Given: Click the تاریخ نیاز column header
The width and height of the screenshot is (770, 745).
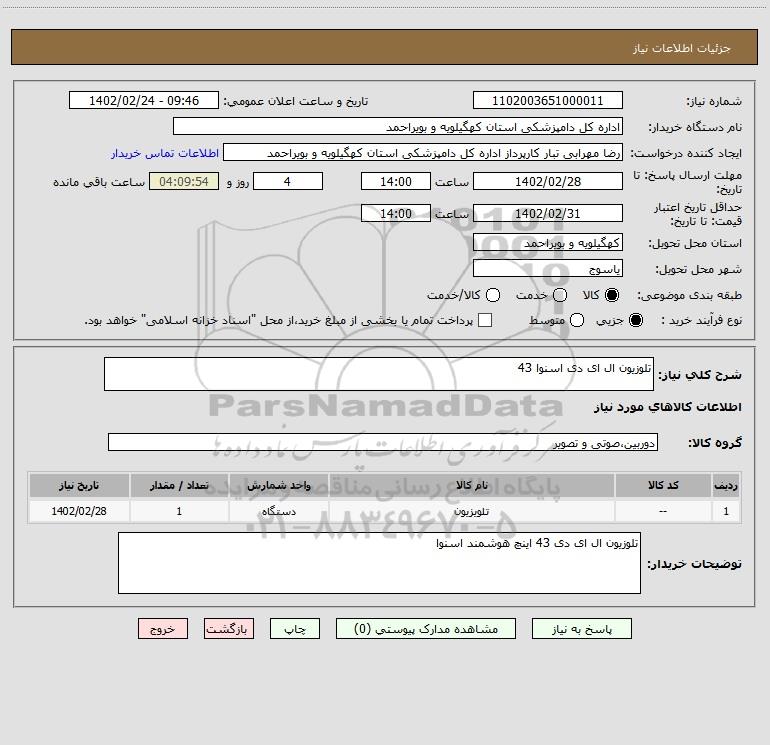Looking at the screenshot, I should (x=79, y=485).
